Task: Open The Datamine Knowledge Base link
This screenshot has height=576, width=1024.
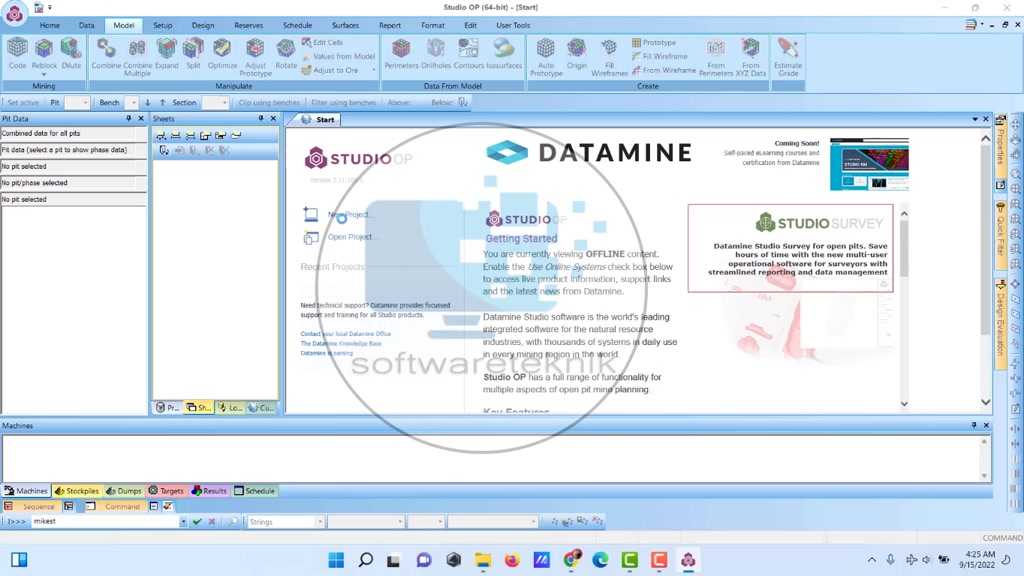Action: [x=341, y=344]
